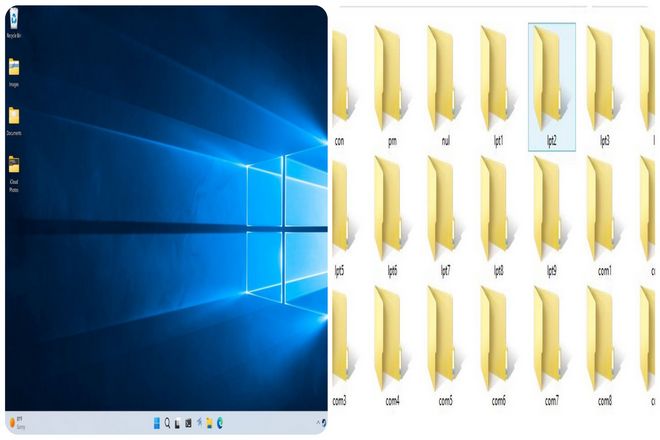Select the lpt6 folder
This screenshot has width=660, height=440.
tap(392, 216)
